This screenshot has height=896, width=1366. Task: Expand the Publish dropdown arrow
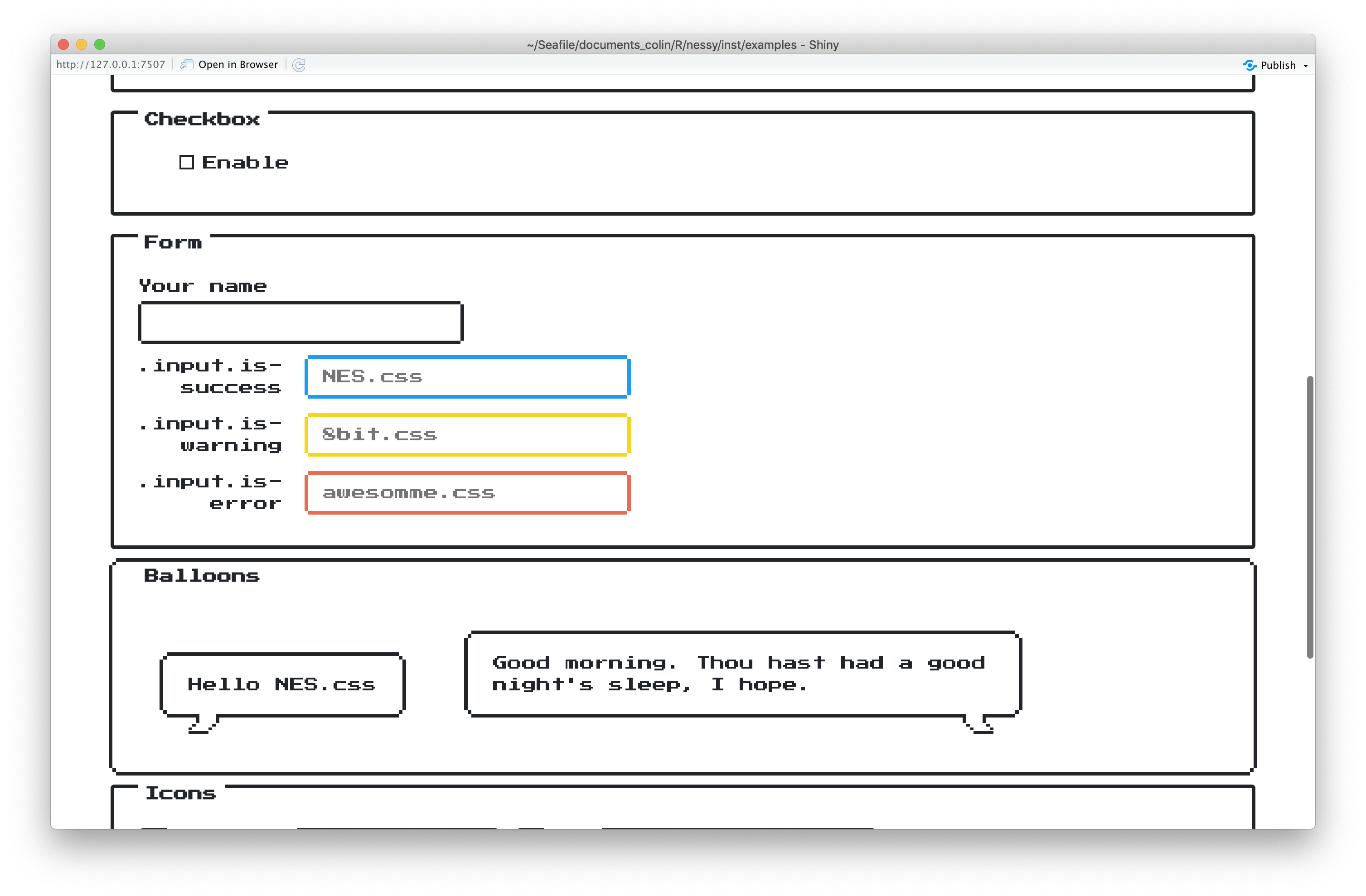(x=1306, y=66)
